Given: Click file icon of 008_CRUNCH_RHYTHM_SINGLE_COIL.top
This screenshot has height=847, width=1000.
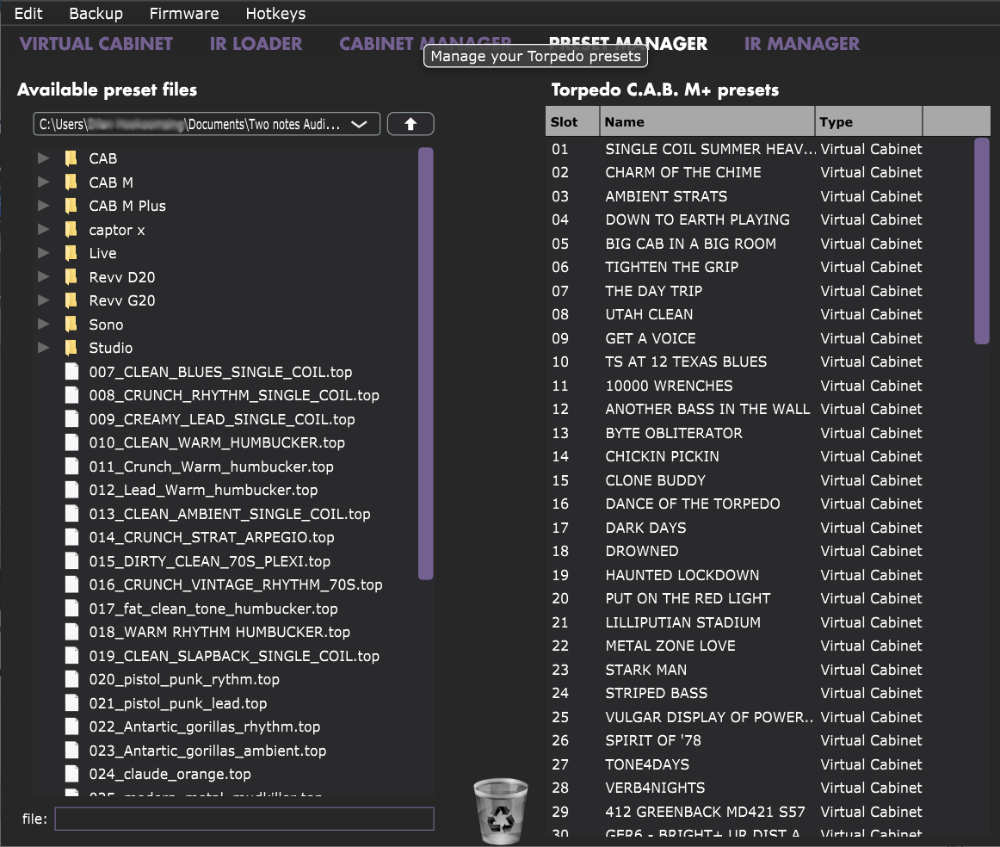Looking at the screenshot, I should pos(71,395).
